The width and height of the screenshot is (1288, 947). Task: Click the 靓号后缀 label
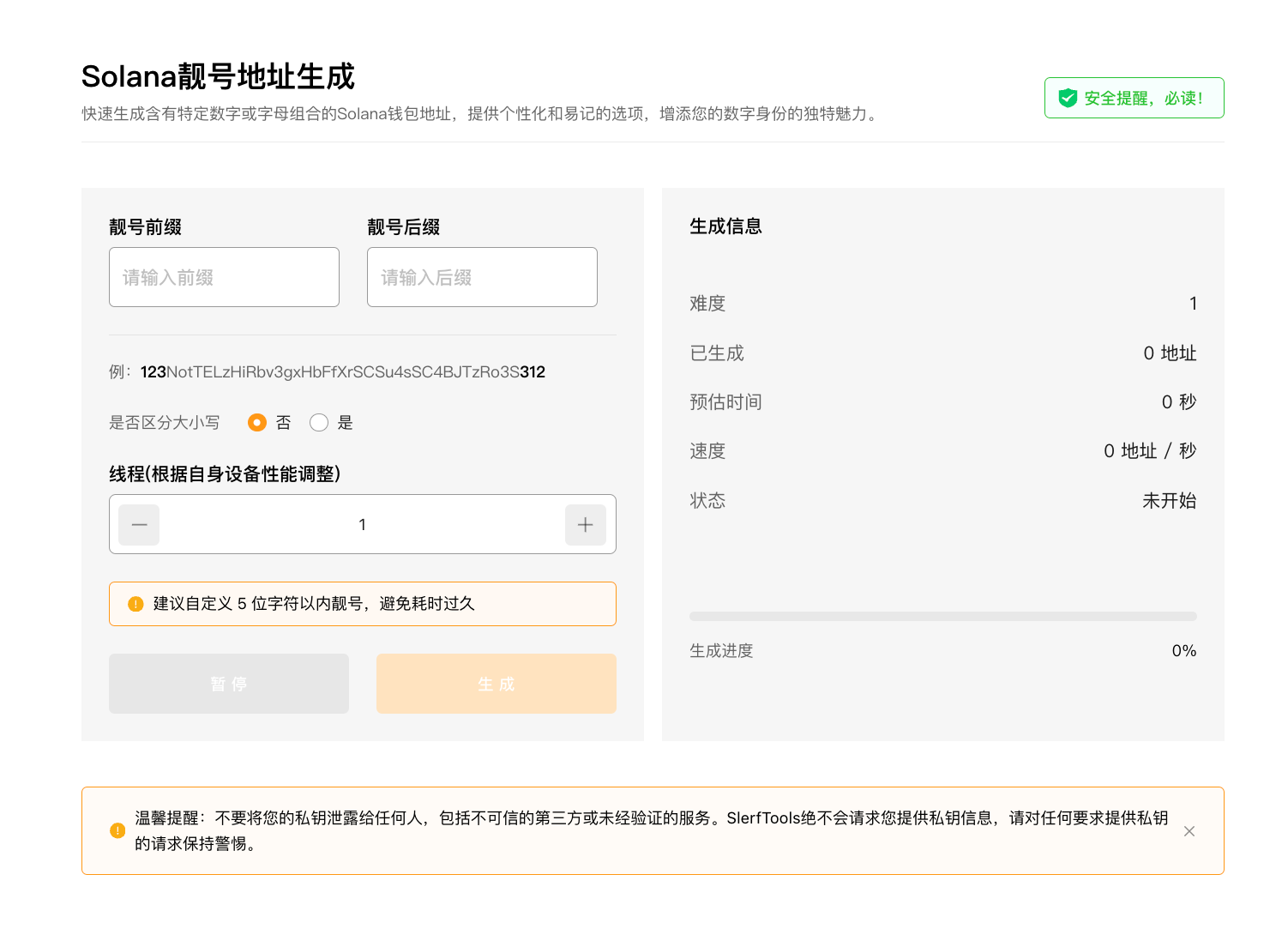[403, 226]
